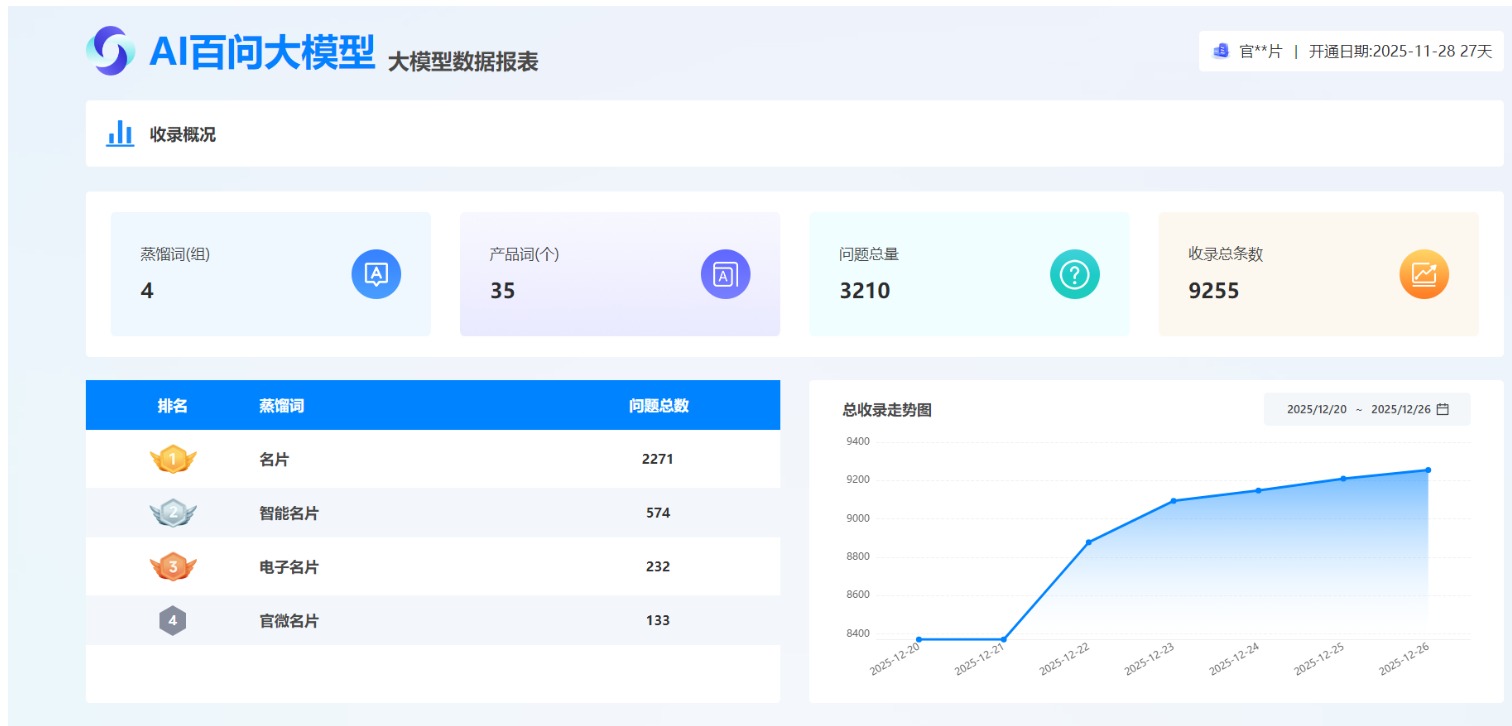Click the silver rank 2 medal
Viewport: 1512px width, 726px height.
[173, 513]
